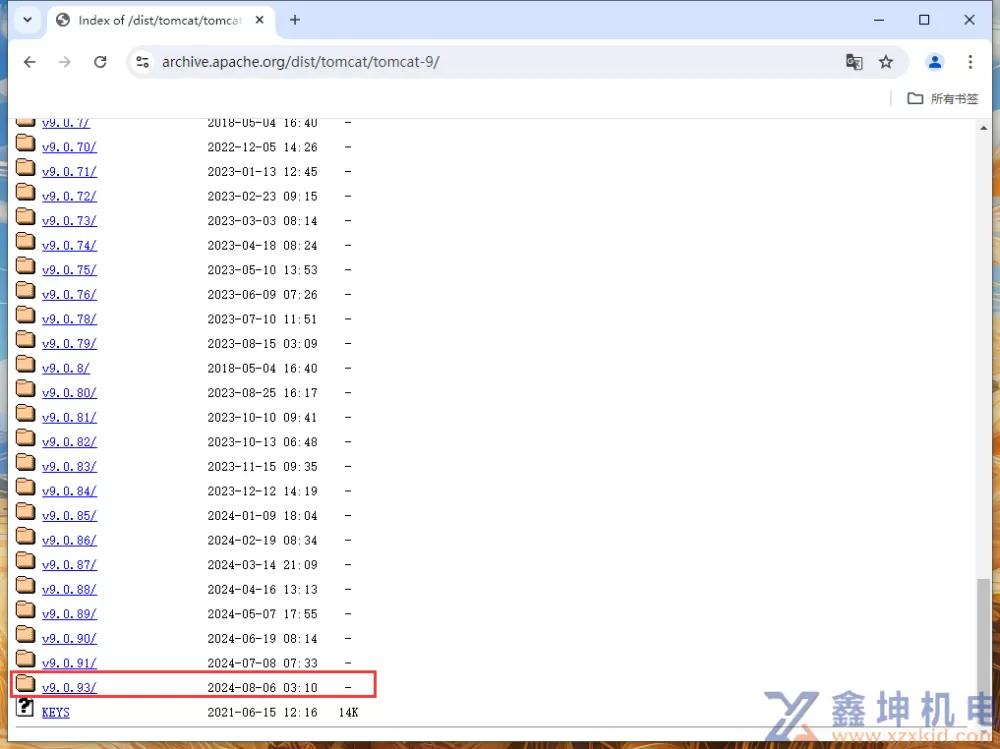Screen dimensions: 1000x749
Task: Open the v9.0.93/ directory link
Action: 69,688
